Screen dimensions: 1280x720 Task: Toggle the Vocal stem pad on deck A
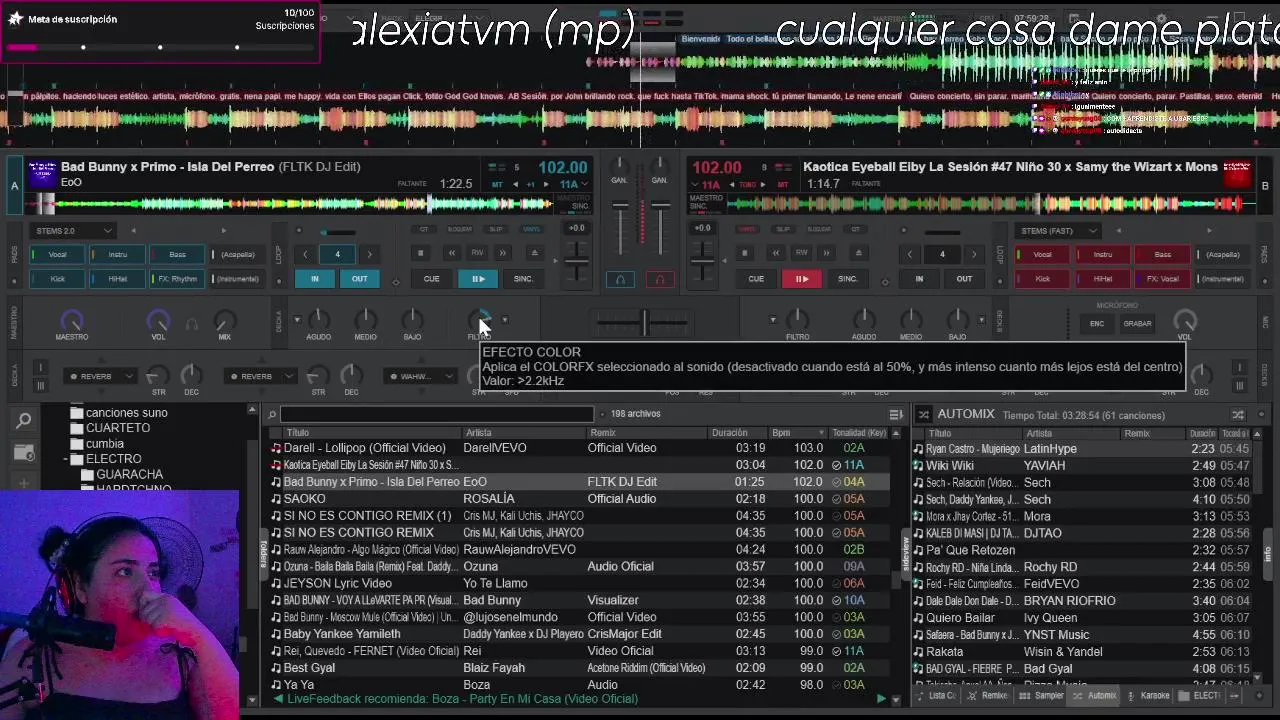click(59, 254)
